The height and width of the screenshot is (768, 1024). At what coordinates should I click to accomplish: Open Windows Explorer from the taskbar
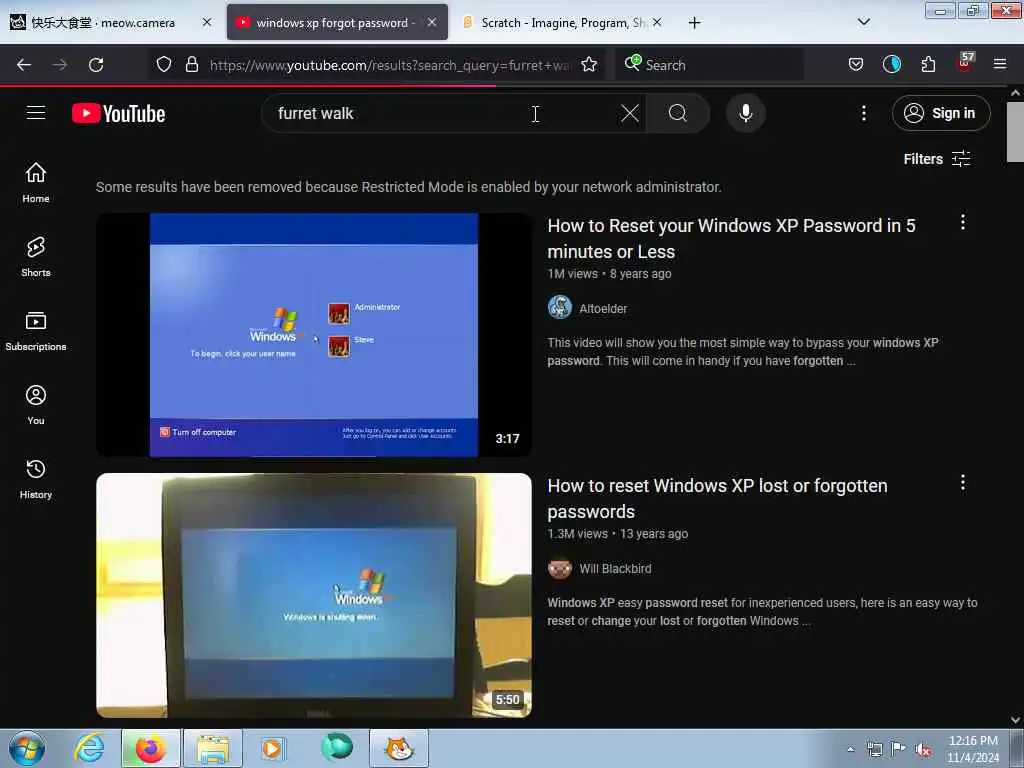point(213,748)
